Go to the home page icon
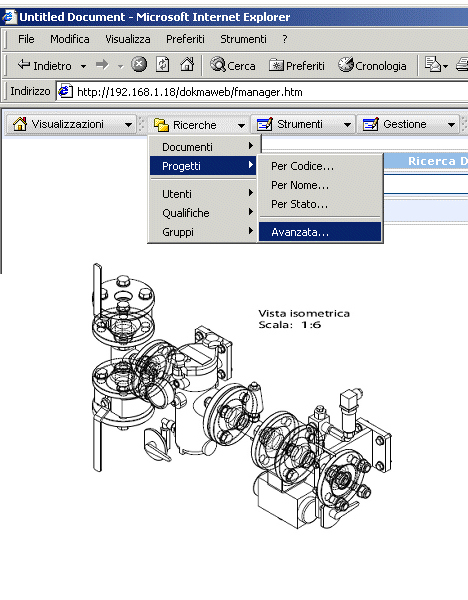Image resolution: width=468 pixels, height=600 pixels. point(187,65)
